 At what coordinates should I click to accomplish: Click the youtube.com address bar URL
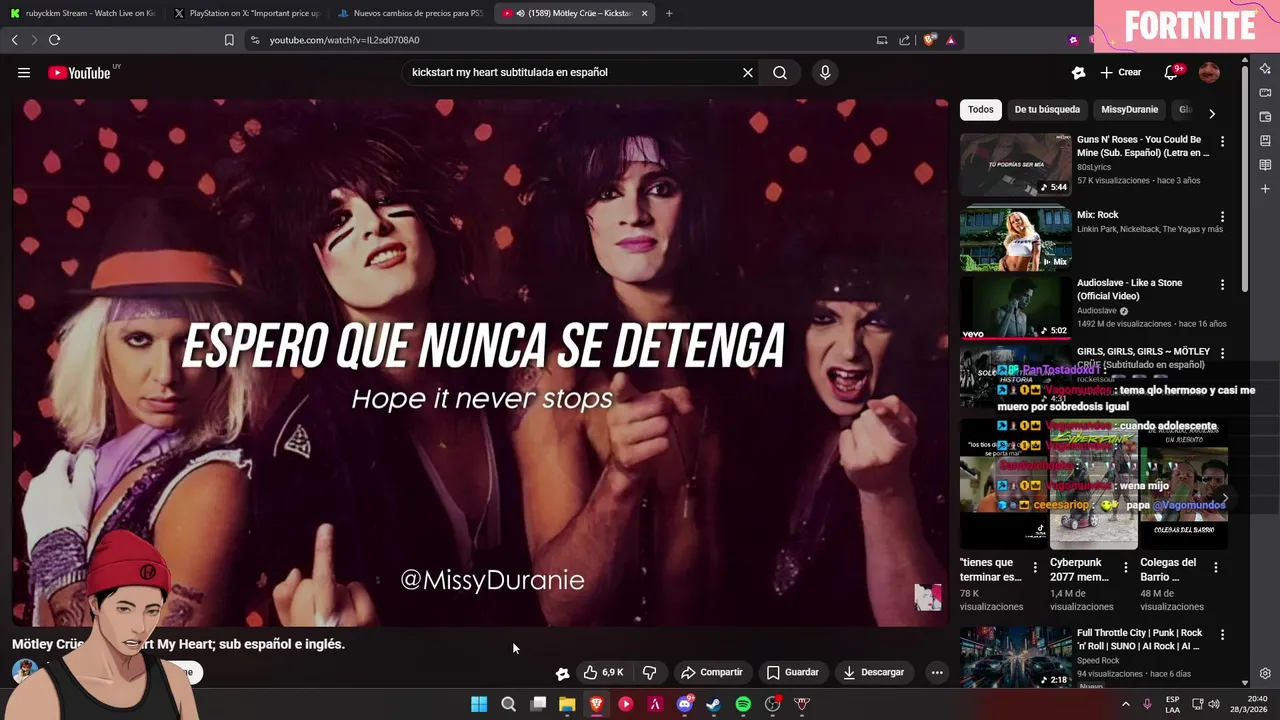pyautogui.click(x=344, y=40)
